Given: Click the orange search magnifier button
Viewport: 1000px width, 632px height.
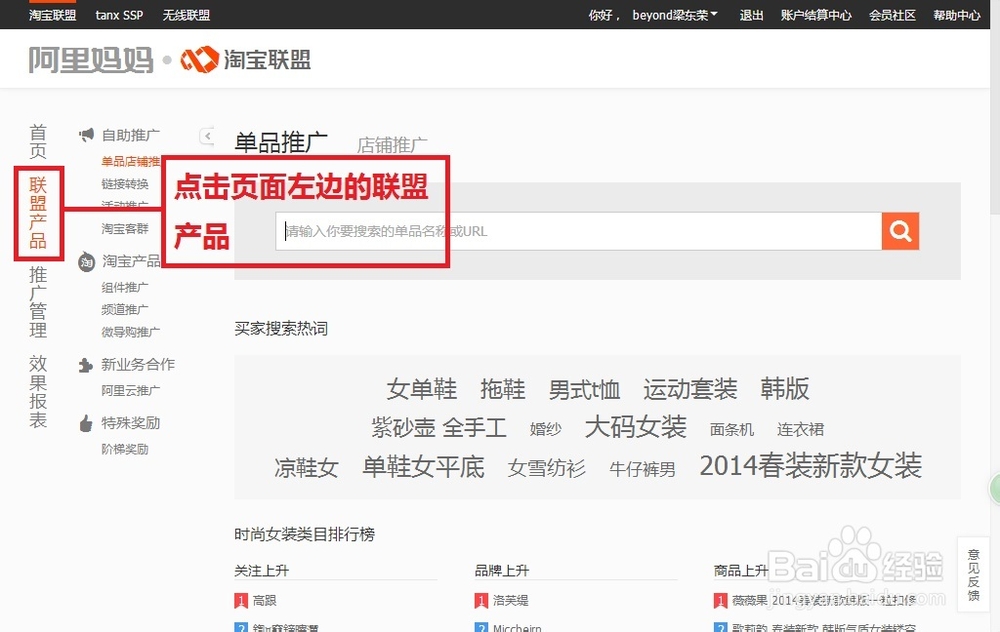Looking at the screenshot, I should [900, 231].
